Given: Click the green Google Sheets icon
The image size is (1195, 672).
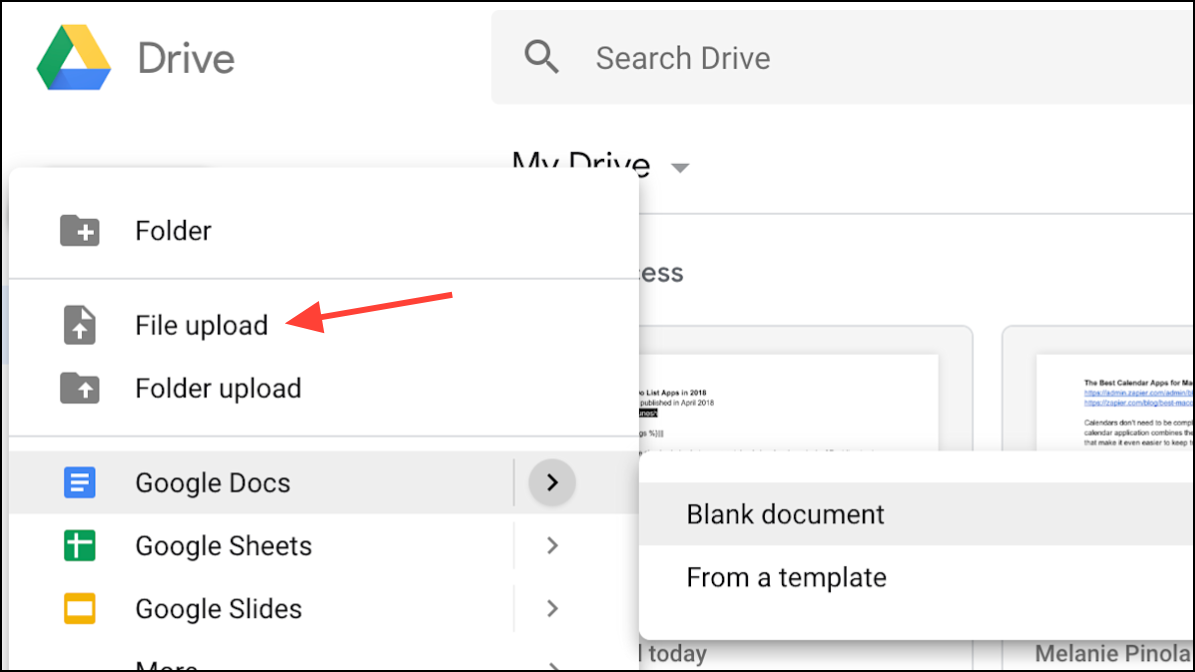Looking at the screenshot, I should pos(80,546).
